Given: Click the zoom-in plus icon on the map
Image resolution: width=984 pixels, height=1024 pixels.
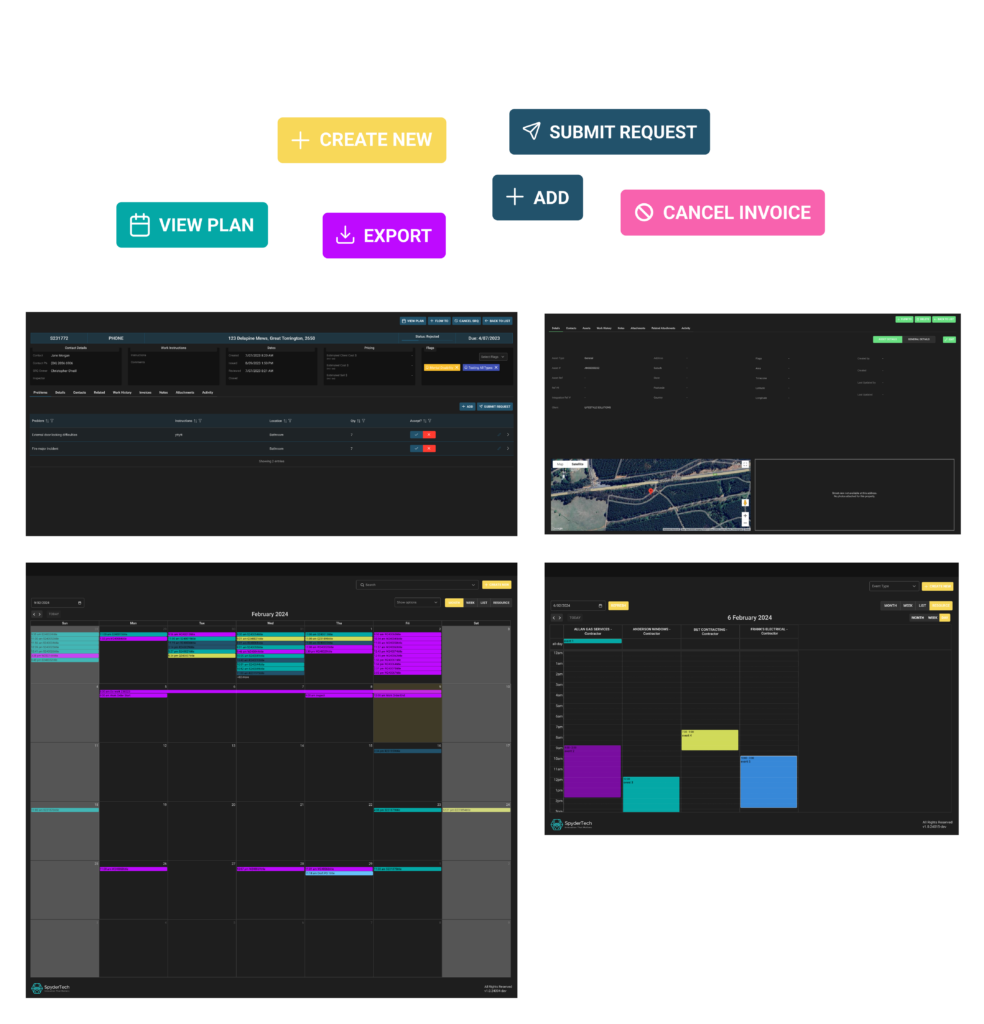Looking at the screenshot, I should pos(745,515).
